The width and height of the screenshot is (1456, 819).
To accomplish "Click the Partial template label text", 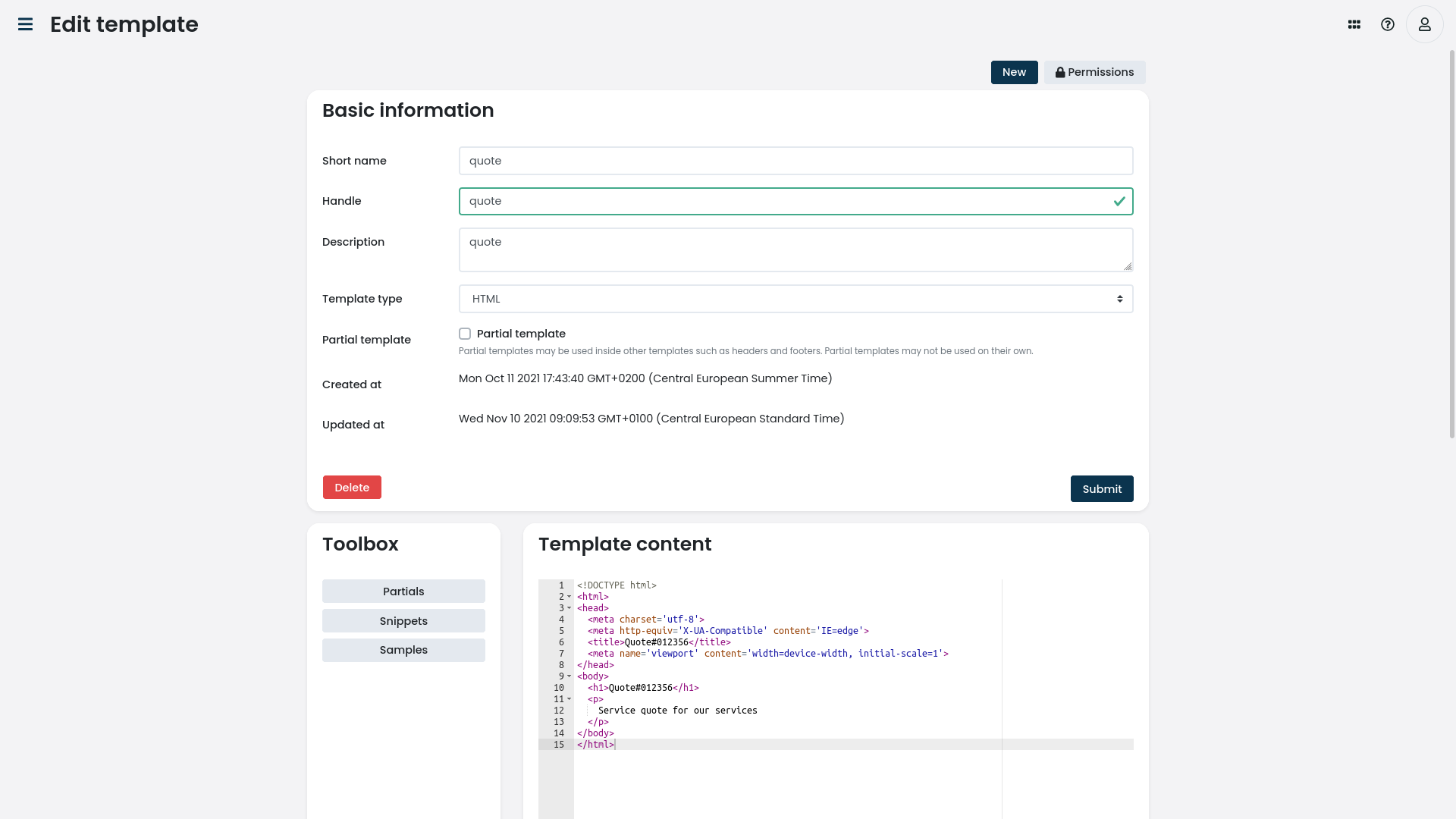I will coord(521,334).
